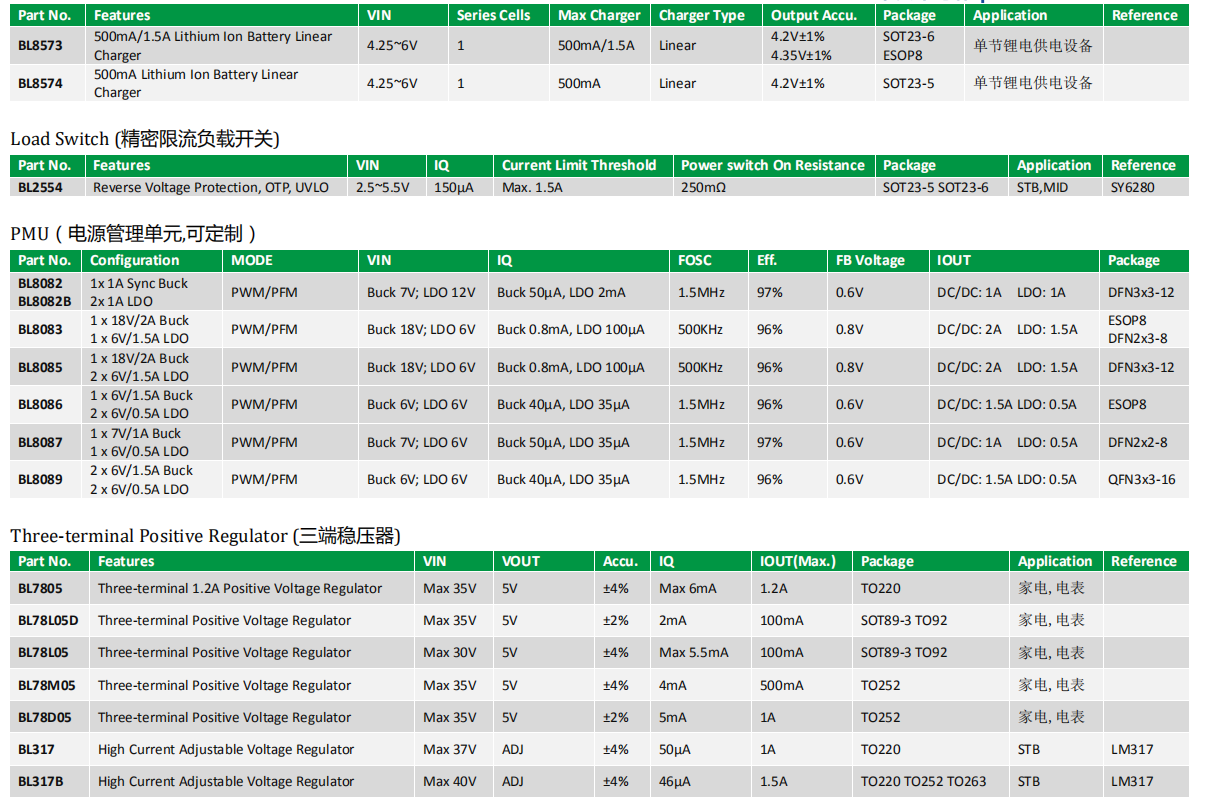1205x800 pixels.
Task: Click 'Buck 50μA, LDO 2mA' IQ cell
Action: point(561,292)
